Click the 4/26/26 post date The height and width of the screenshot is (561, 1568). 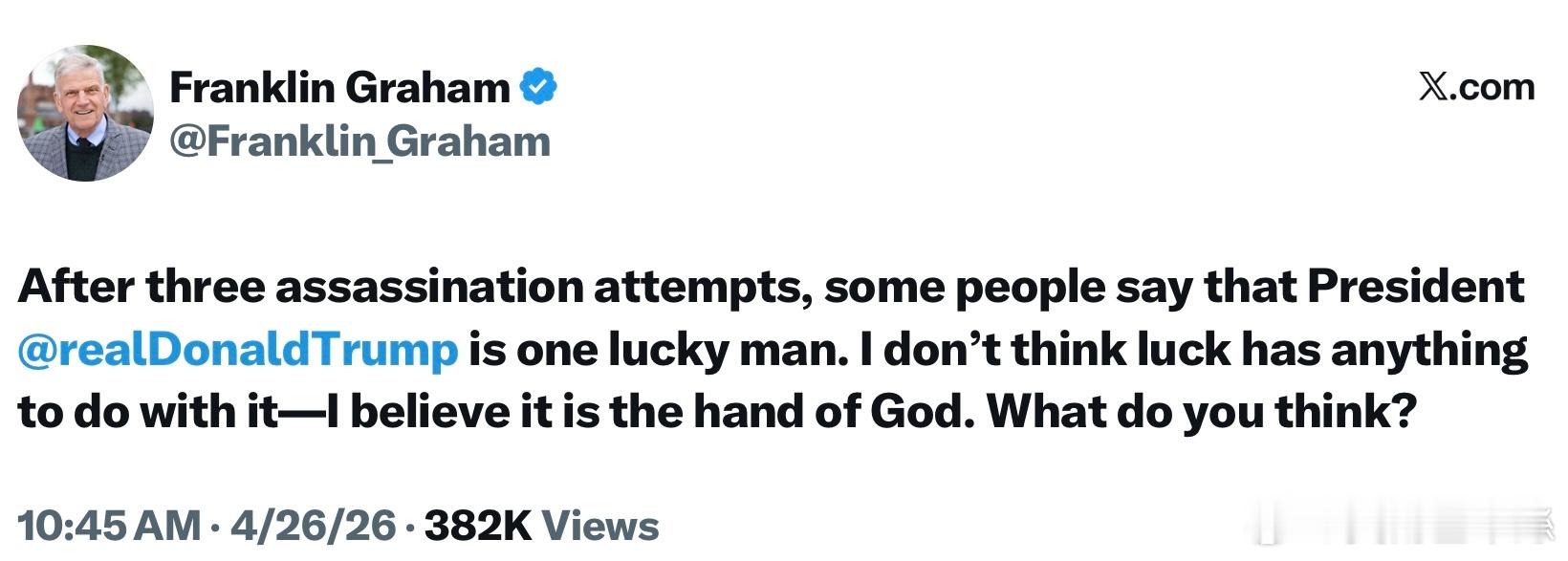point(313,526)
